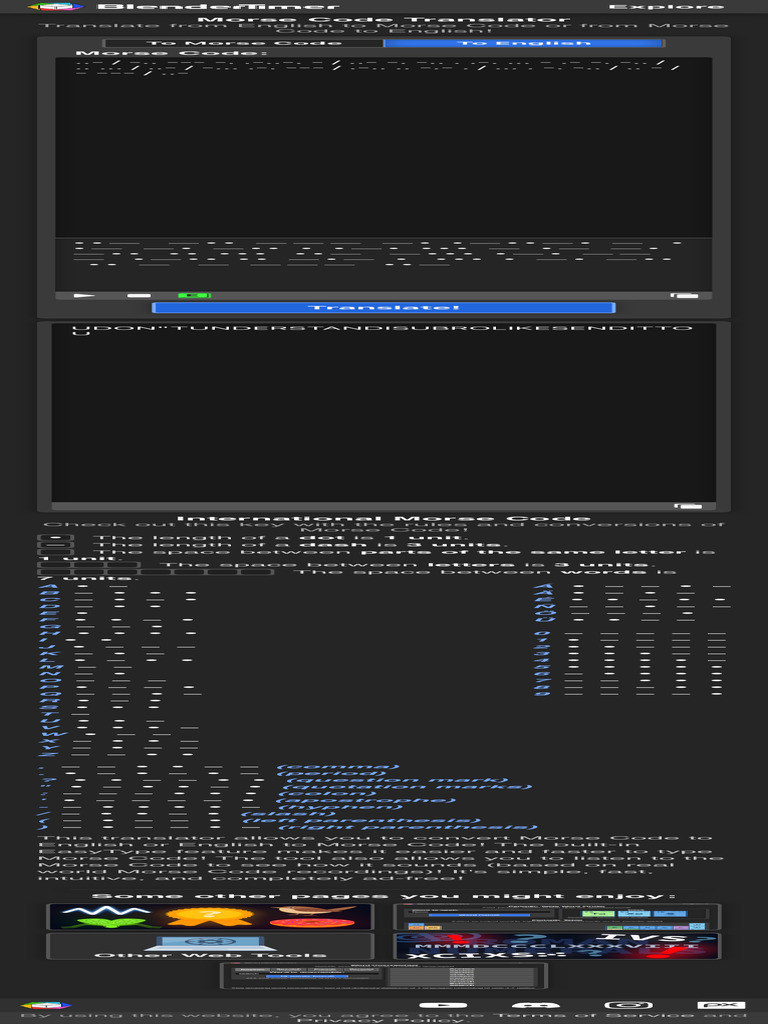Switch to the To Morse Code tab
Viewport: 768px width, 1024px height.
tap(244, 43)
